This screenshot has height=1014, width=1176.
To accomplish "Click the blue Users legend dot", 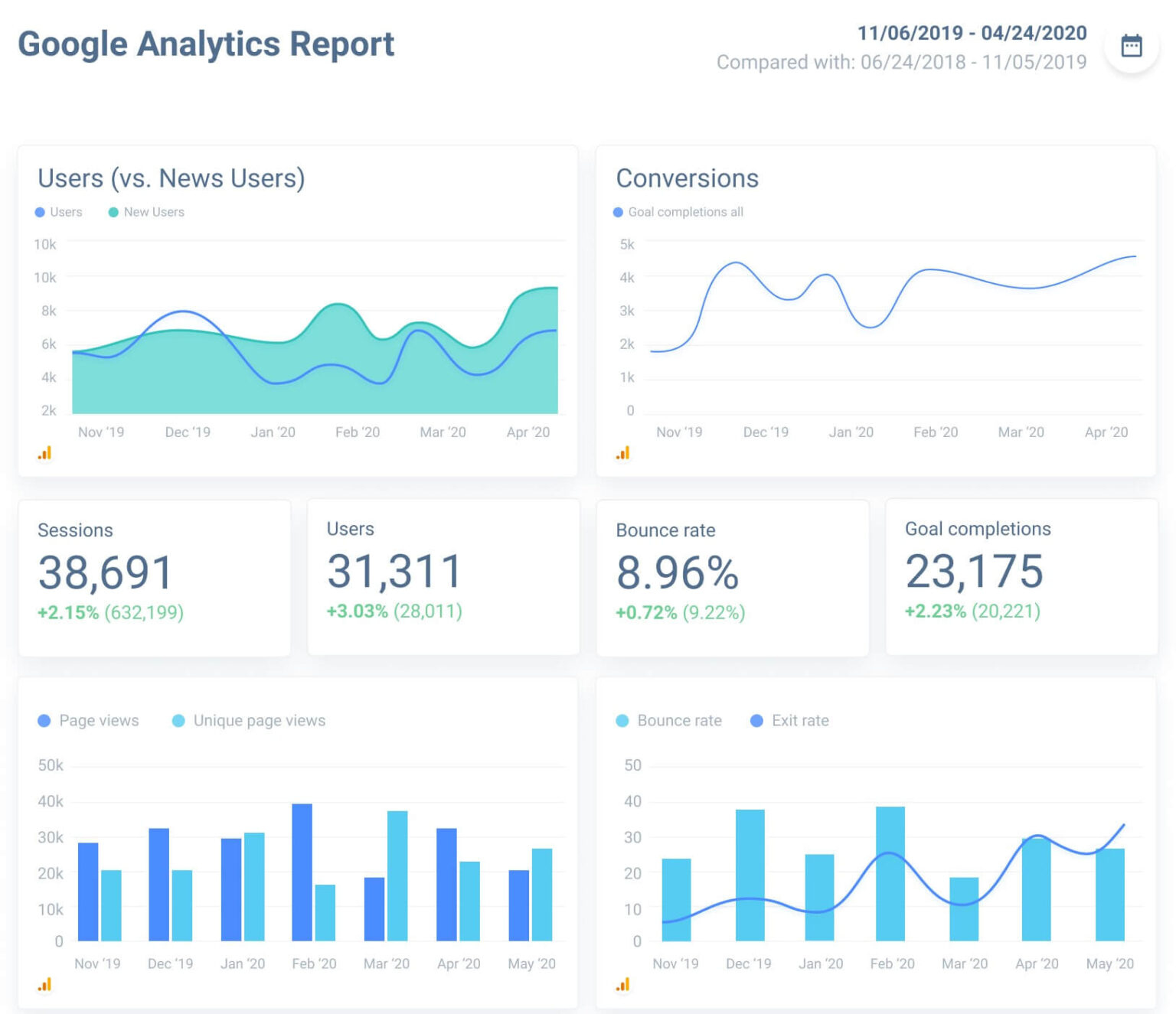I will pyautogui.click(x=39, y=211).
